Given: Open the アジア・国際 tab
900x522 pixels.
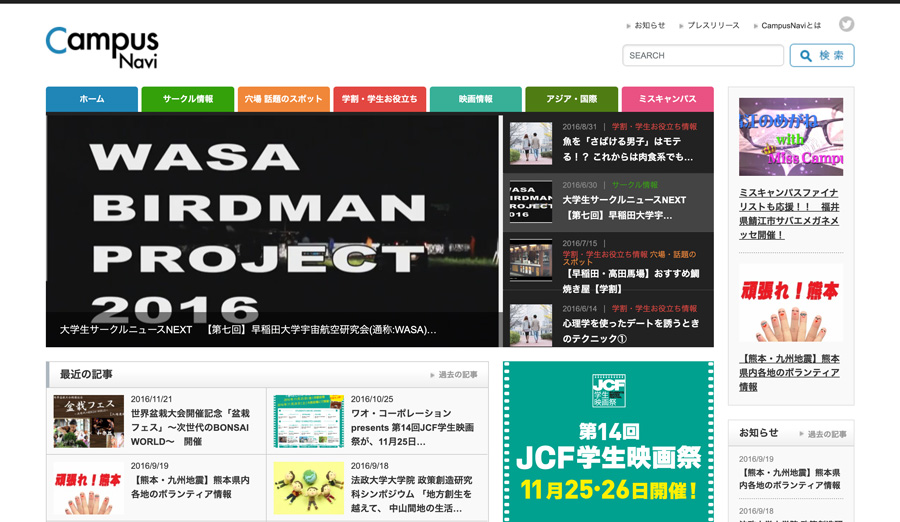Looking at the screenshot, I should [x=572, y=99].
